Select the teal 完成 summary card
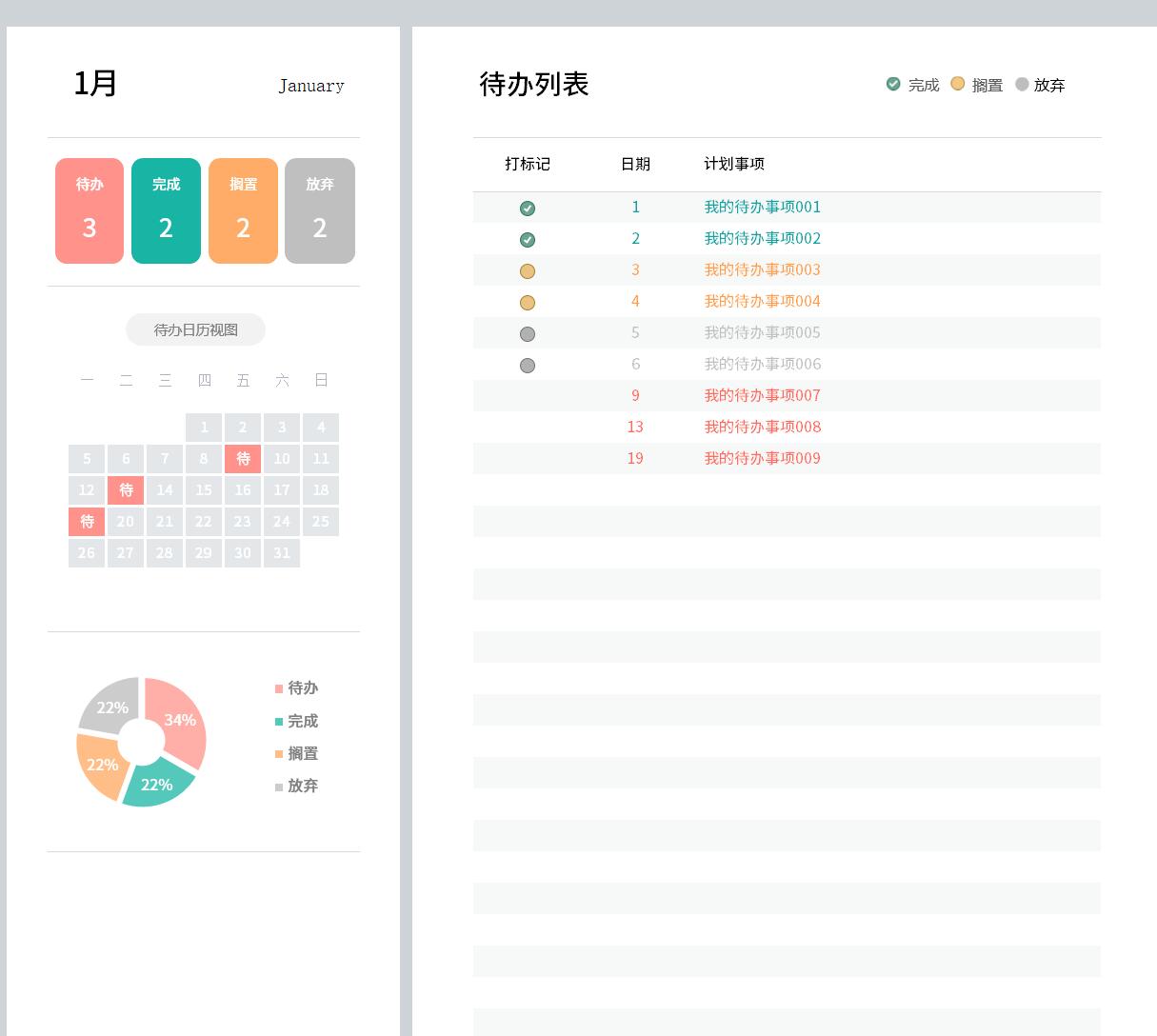1157x1036 pixels. [166, 210]
